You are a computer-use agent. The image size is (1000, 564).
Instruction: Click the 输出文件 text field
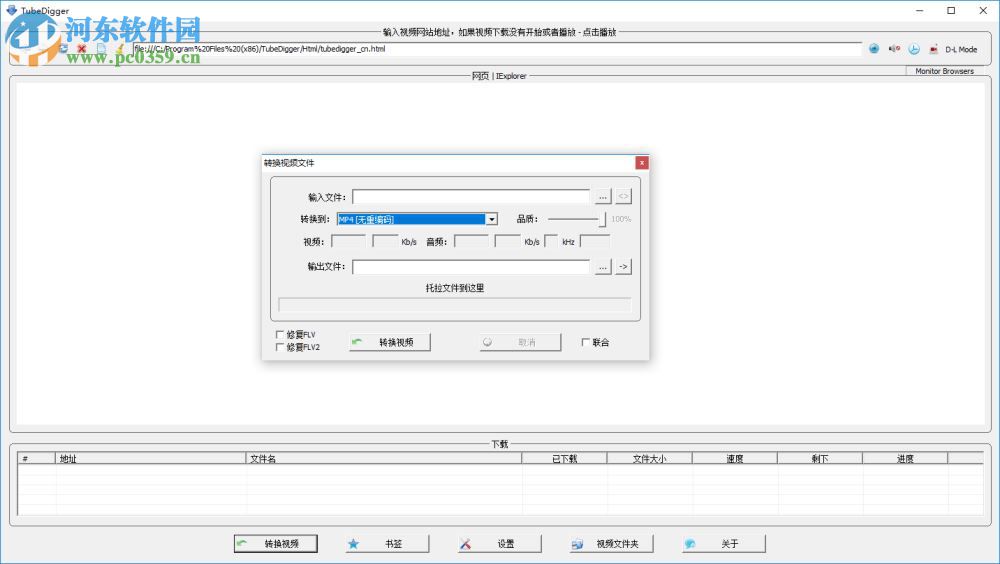(x=471, y=267)
